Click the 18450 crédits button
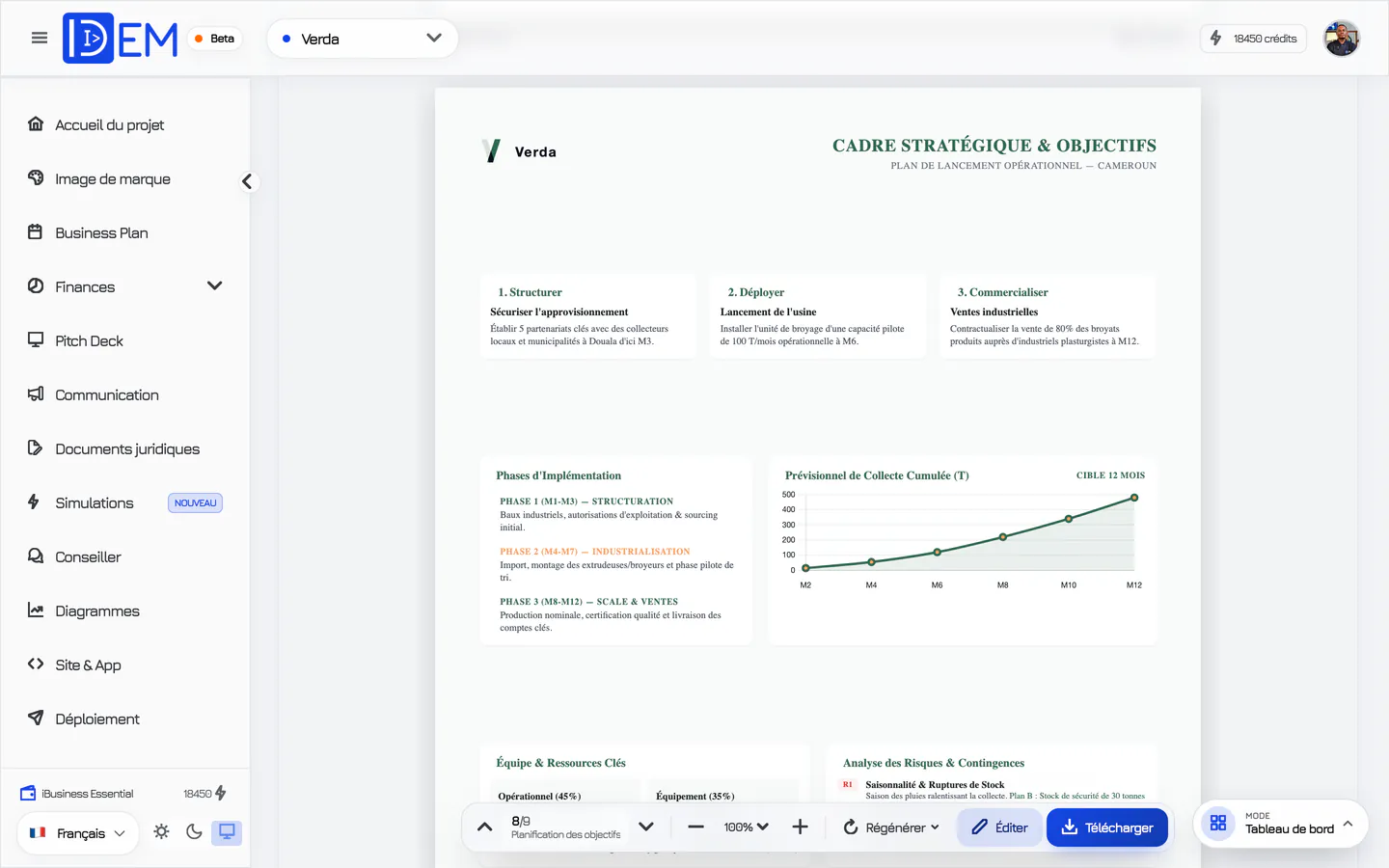 tap(1253, 39)
